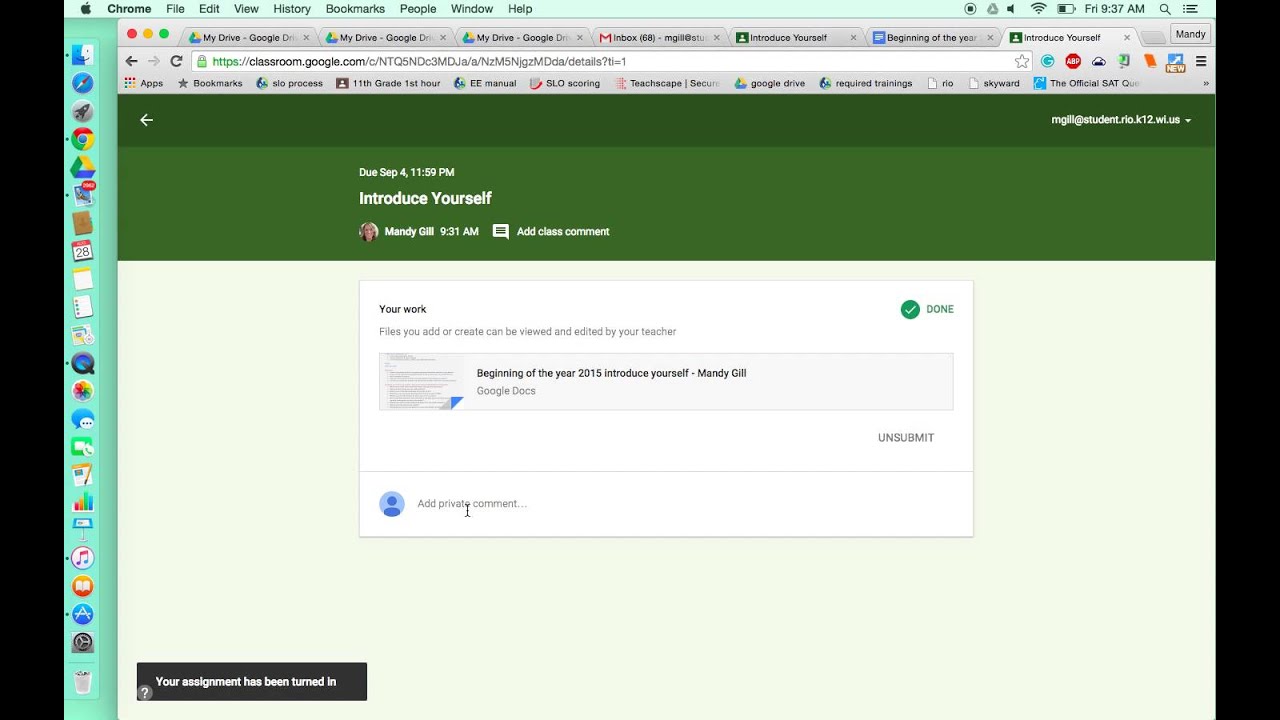Open the App Store from the Dock
Viewport: 1280px width, 720px height.
coord(83,614)
